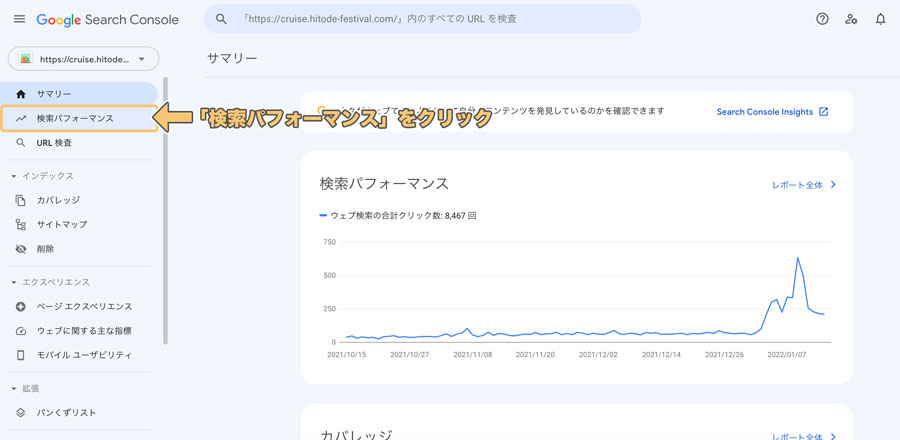Open the notifications bell
This screenshot has height=440, width=900.
(880, 19)
